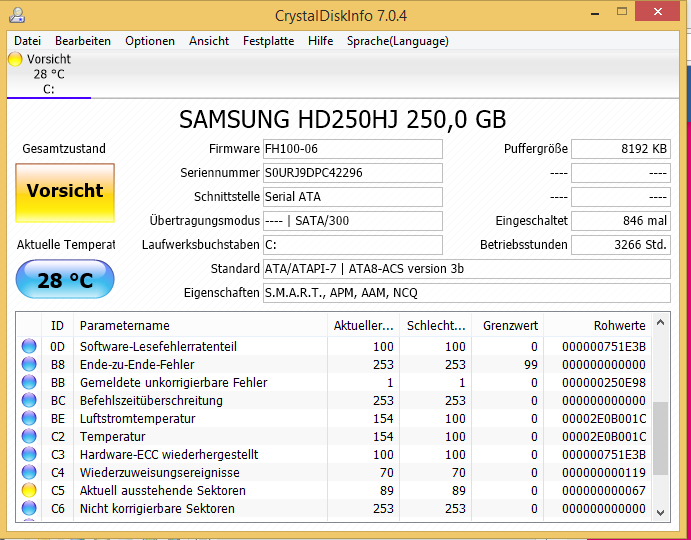691x540 pixels.
Task: Click the Rohwerte column header
Action: (x=598, y=326)
